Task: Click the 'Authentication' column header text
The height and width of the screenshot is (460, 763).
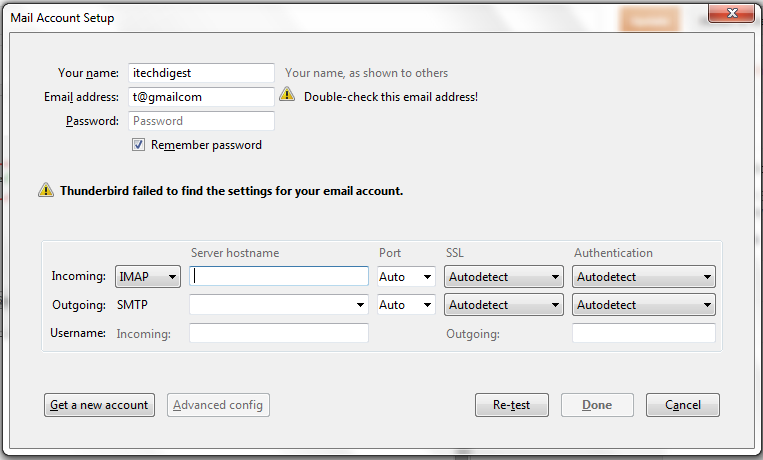Action: (613, 253)
